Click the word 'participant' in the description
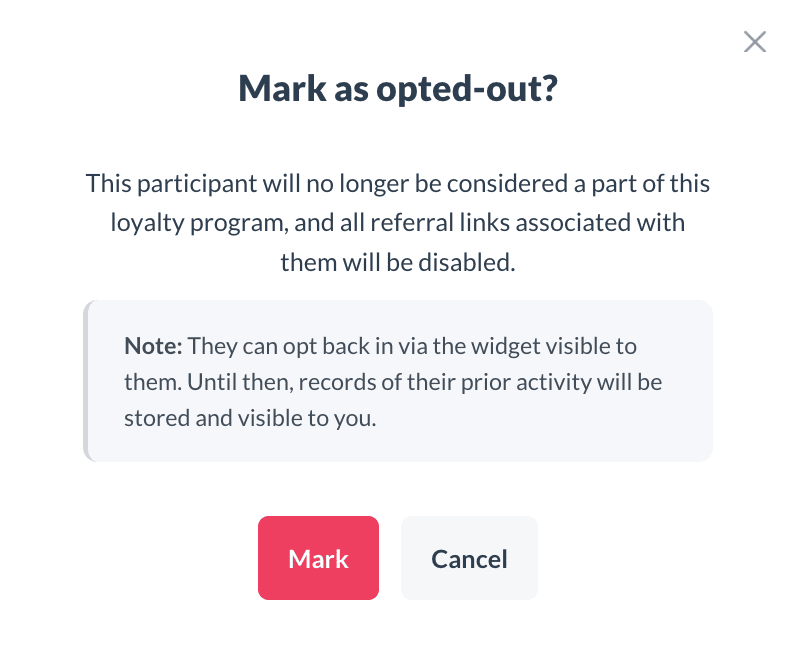This screenshot has height=672, width=794. click(x=191, y=184)
